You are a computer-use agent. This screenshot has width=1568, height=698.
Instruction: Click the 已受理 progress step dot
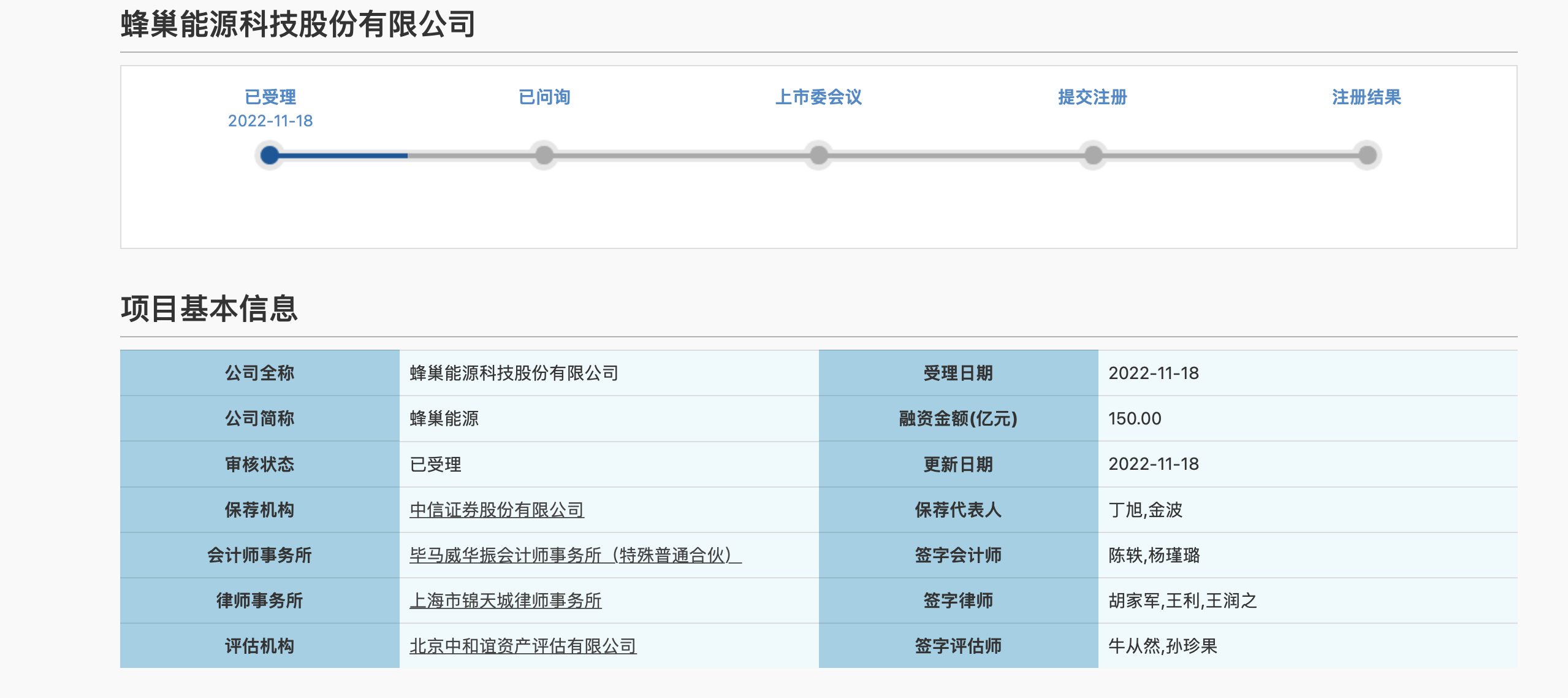tap(270, 155)
